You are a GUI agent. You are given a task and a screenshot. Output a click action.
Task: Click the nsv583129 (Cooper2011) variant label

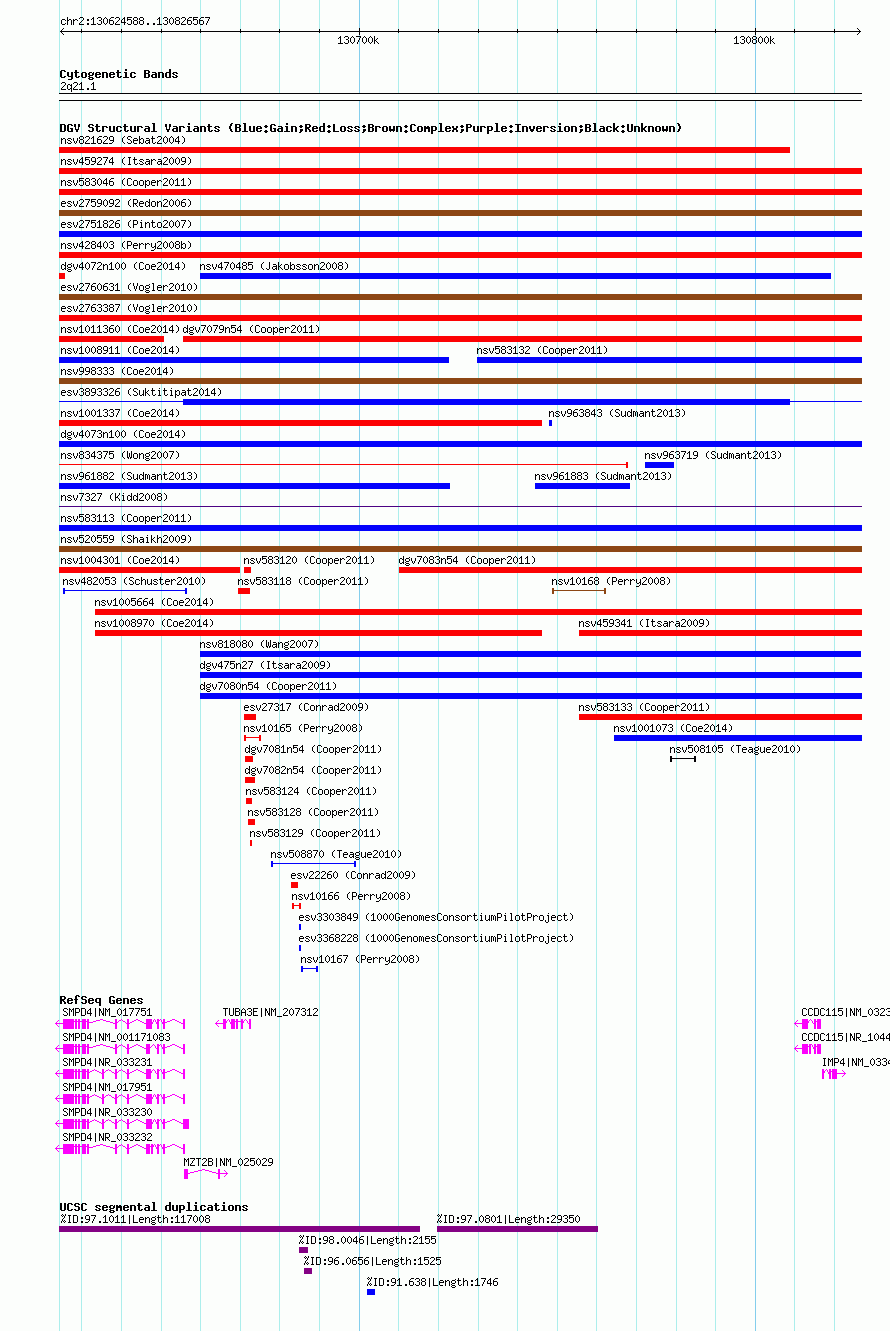[315, 833]
